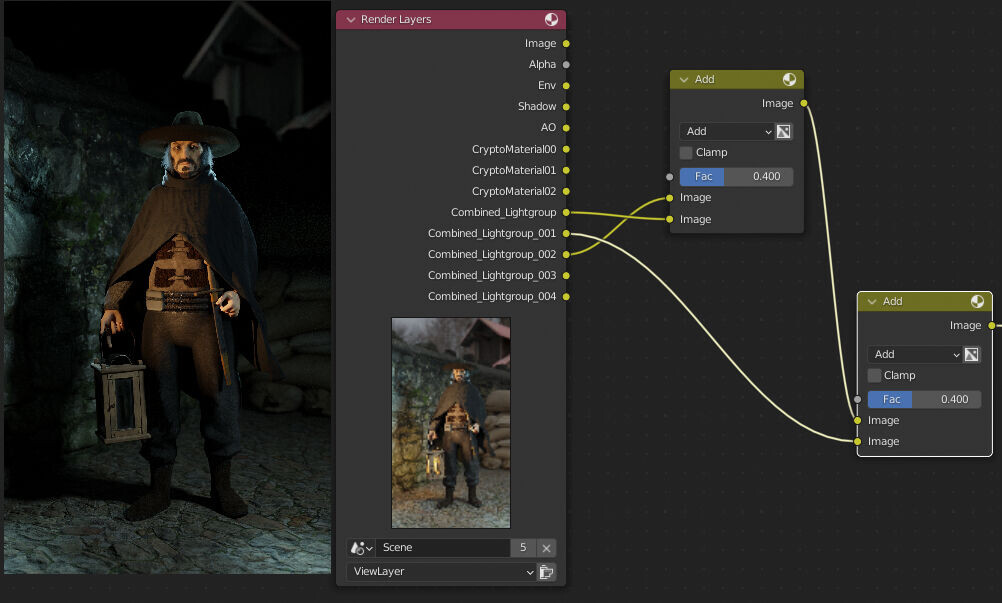Adjust the Fac slider in first Add node
The image size is (1002, 603).
736,177
